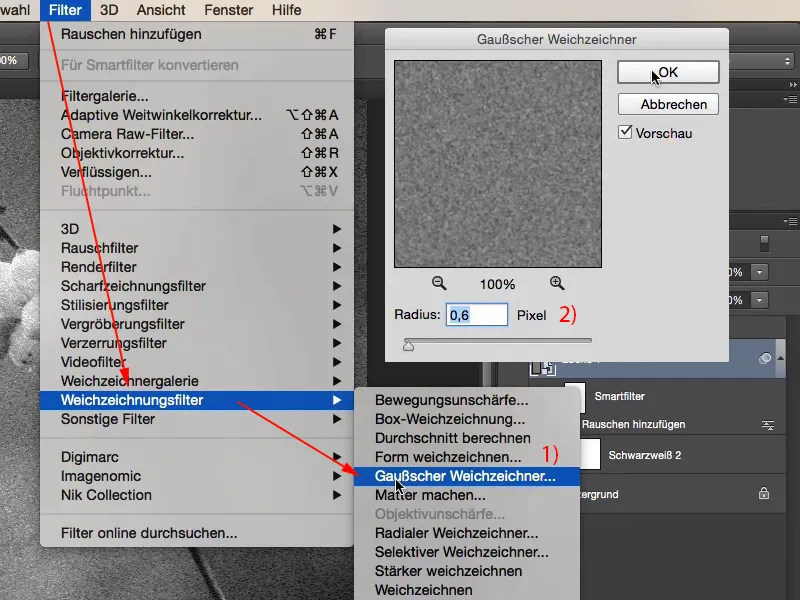This screenshot has height=600, width=800.
Task: Click the Radius slider handle
Action: pos(408,346)
